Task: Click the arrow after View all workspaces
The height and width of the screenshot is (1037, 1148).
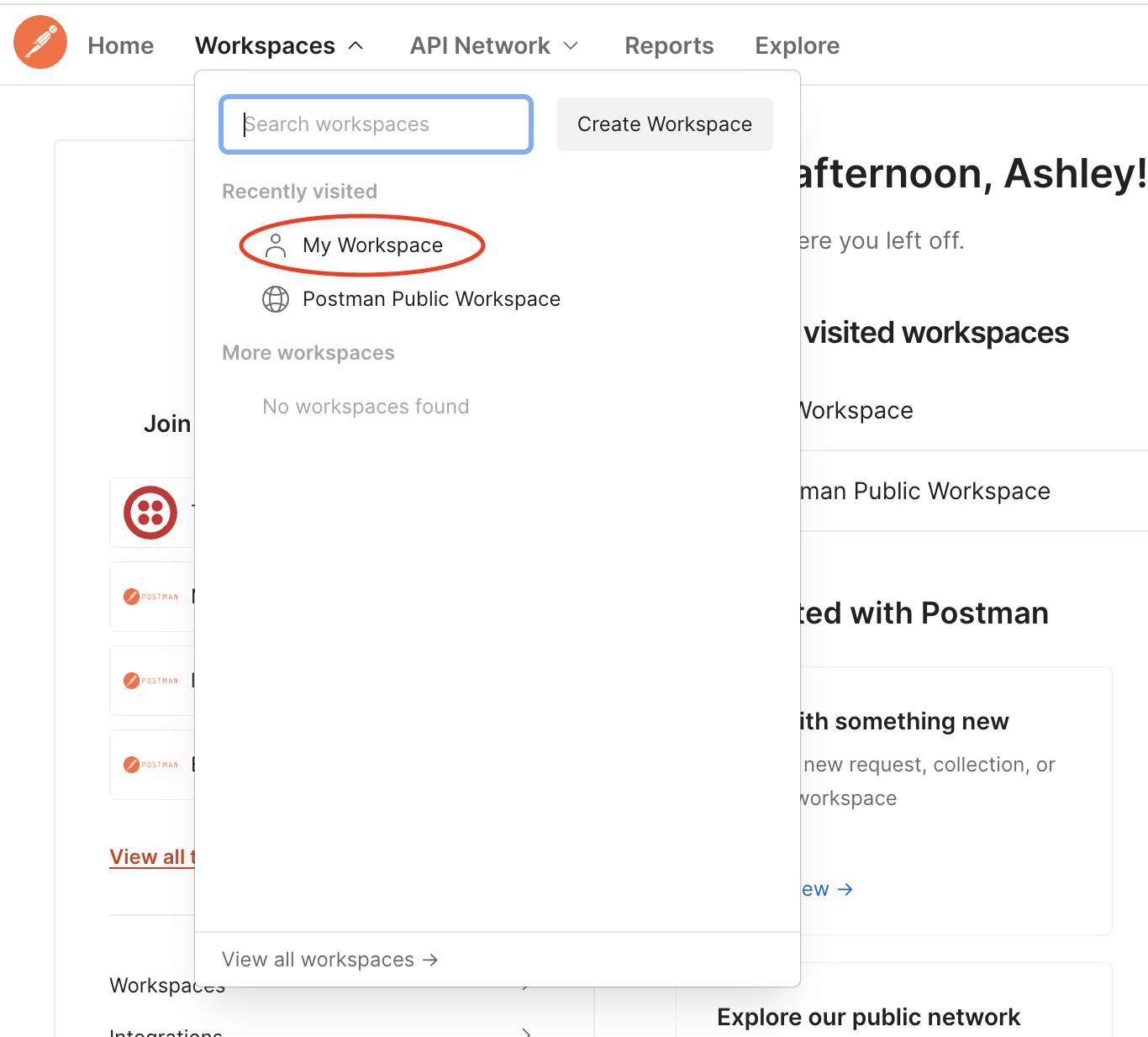Action: 430,960
